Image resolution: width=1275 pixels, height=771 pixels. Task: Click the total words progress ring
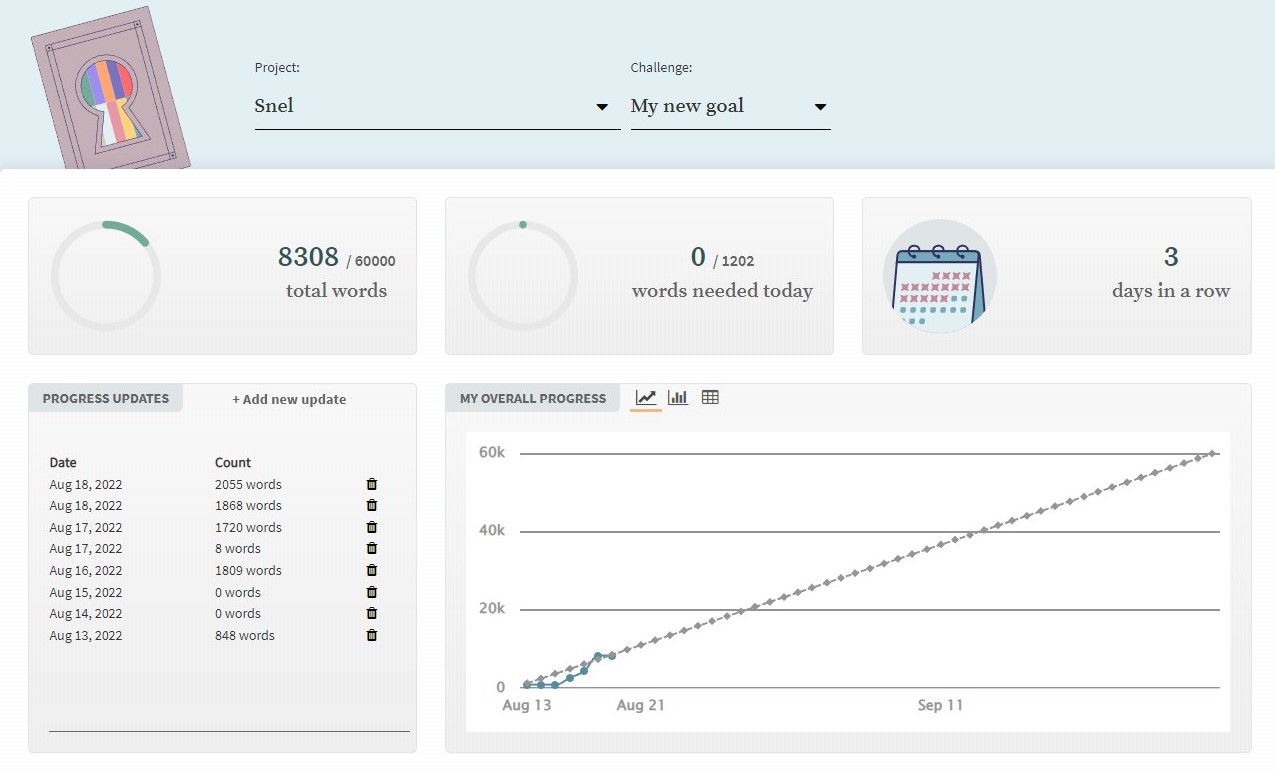(x=106, y=276)
